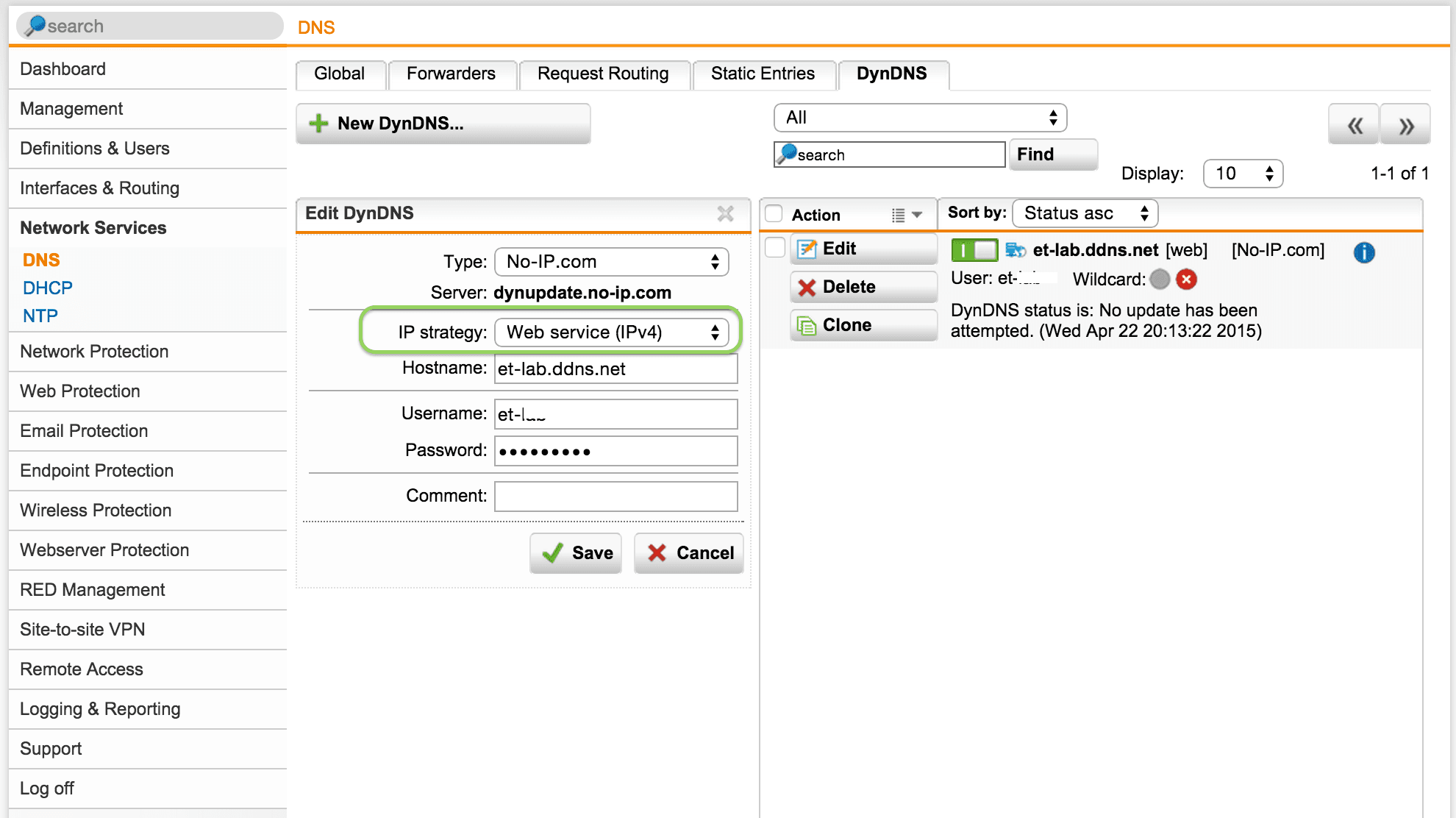Click the dynupdate.no-ip.com server text

[x=582, y=293]
